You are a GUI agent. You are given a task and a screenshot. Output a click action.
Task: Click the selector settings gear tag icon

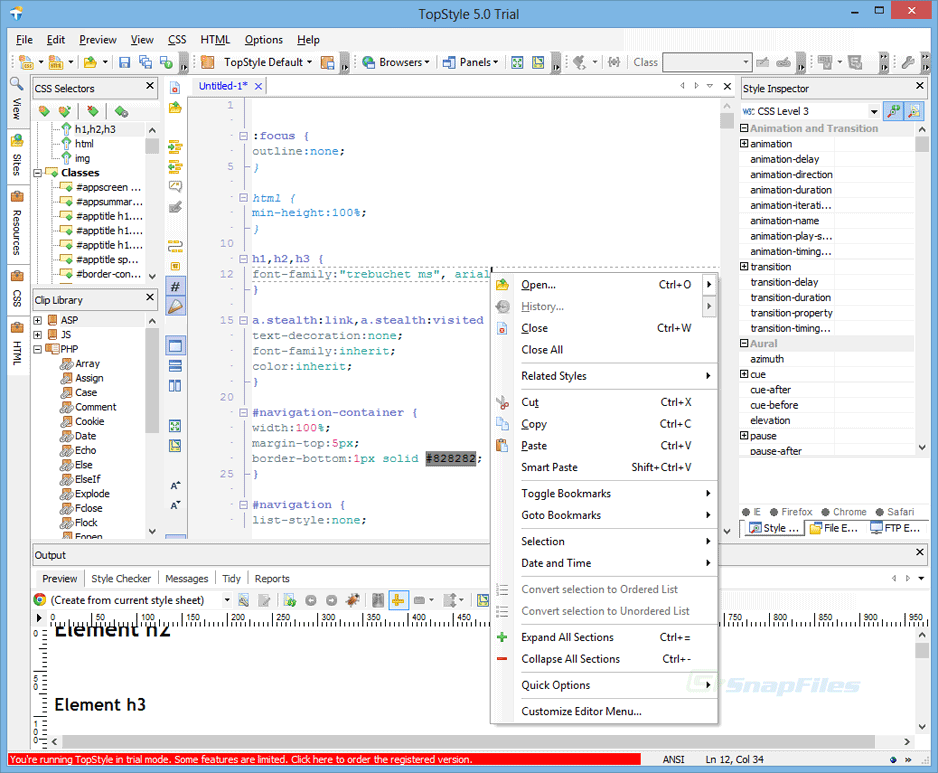point(121,111)
